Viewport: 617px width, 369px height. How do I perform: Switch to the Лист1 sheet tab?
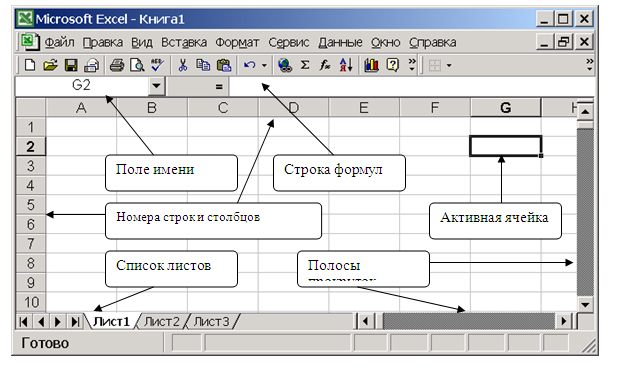coord(112,322)
